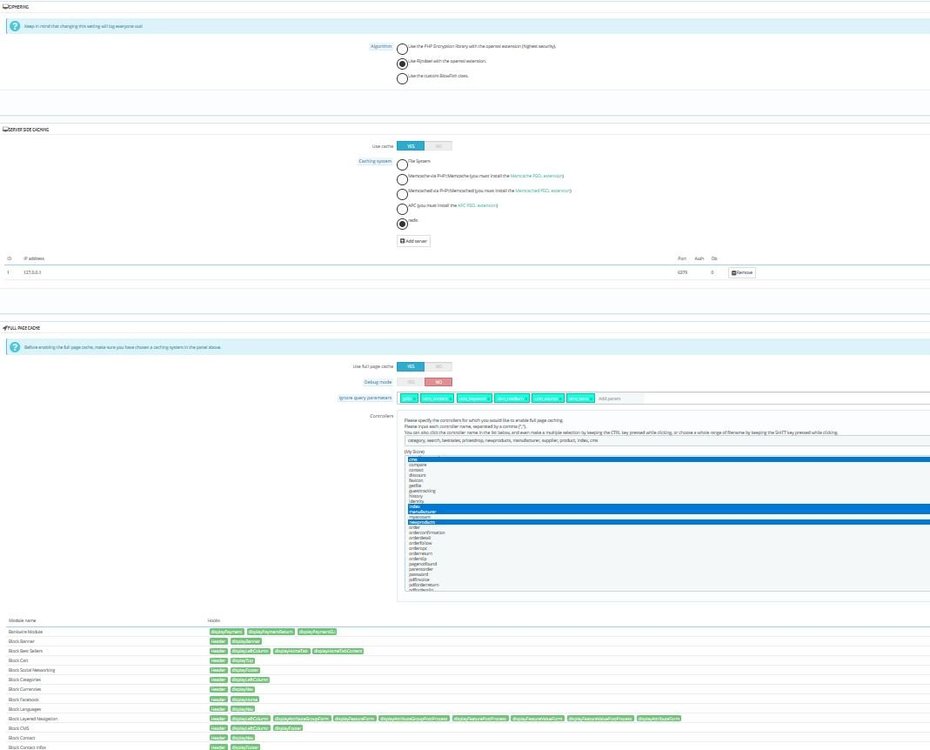The height and width of the screenshot is (750, 930).
Task: Click the Full Page Cache rocket icon
Action: pyautogui.click(x=5, y=328)
